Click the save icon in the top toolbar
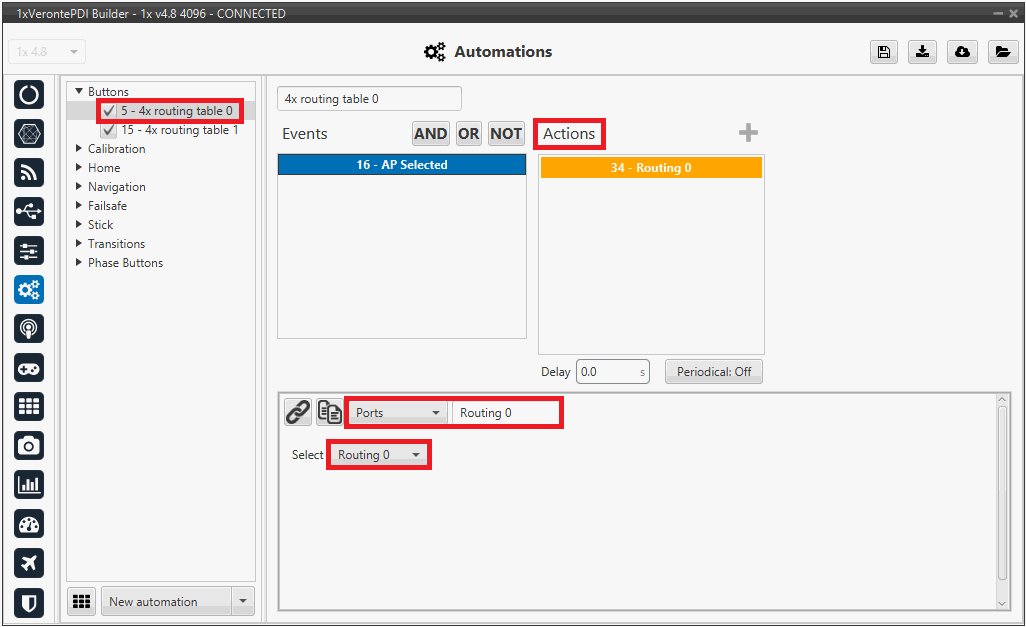 [883, 52]
